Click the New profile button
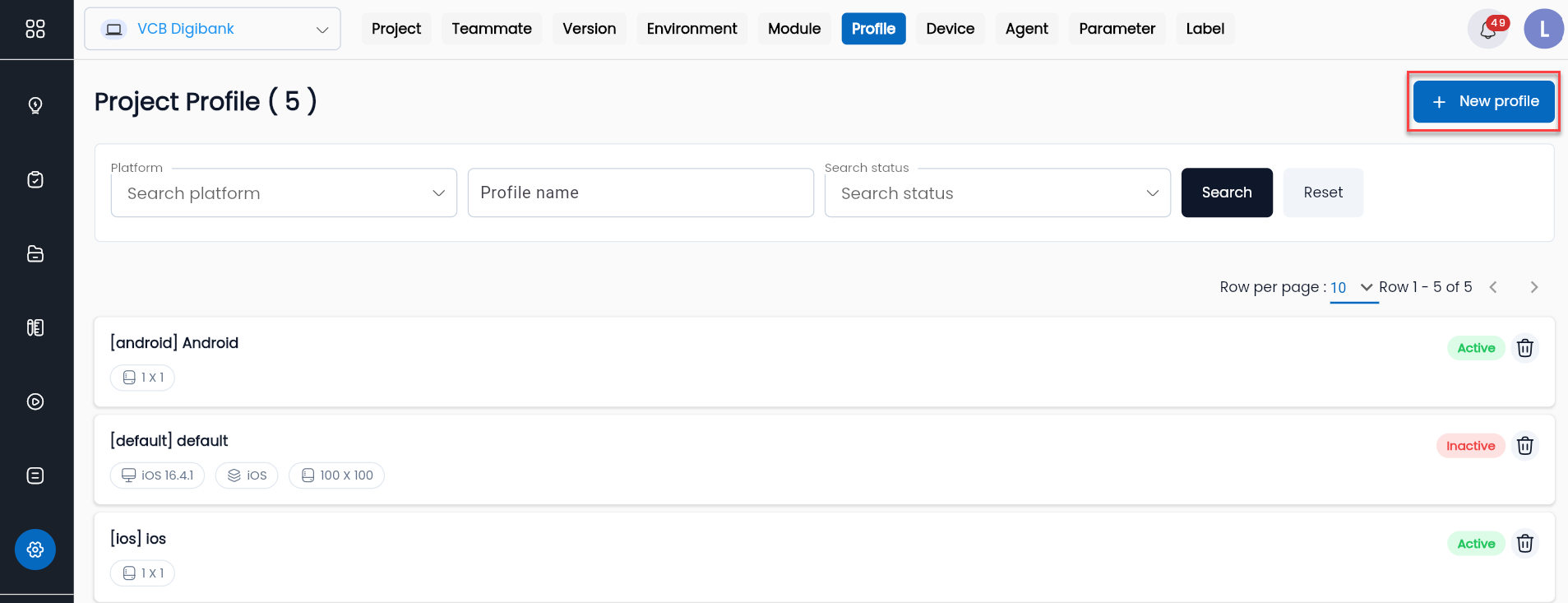This screenshot has width=1568, height=603. [1484, 101]
